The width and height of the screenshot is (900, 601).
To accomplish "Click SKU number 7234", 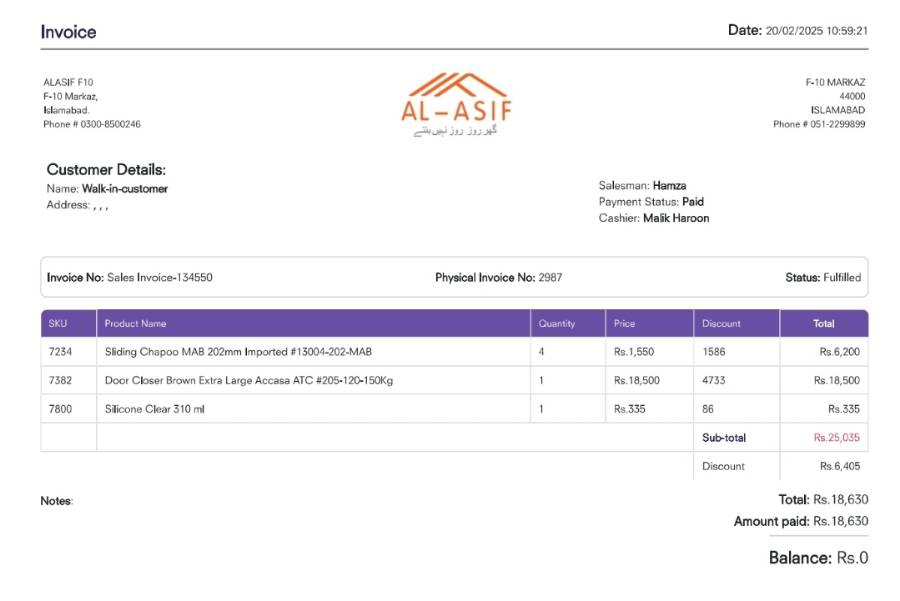I will [60, 352].
